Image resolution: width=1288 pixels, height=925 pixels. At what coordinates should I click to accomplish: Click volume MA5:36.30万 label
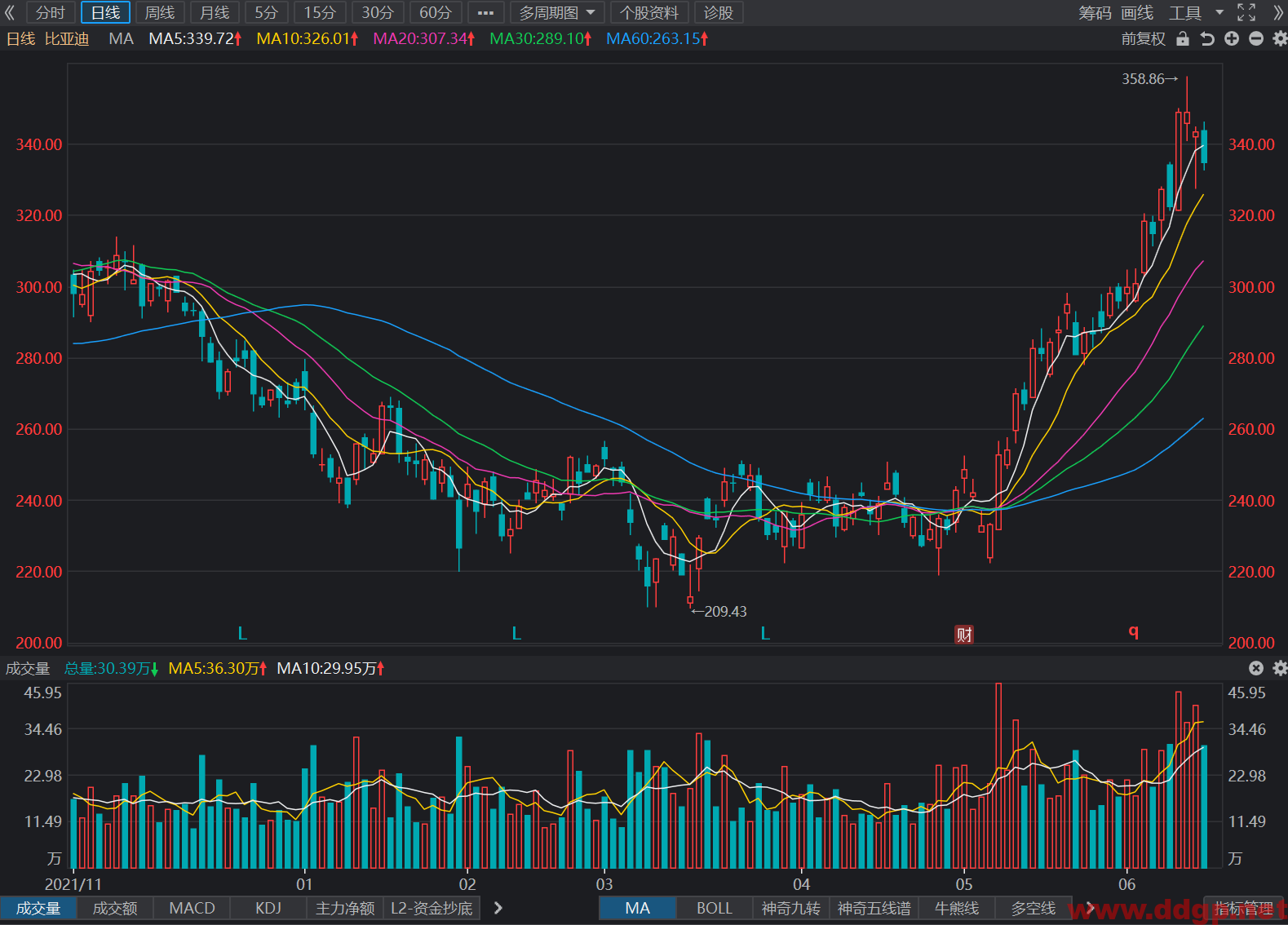click(218, 668)
